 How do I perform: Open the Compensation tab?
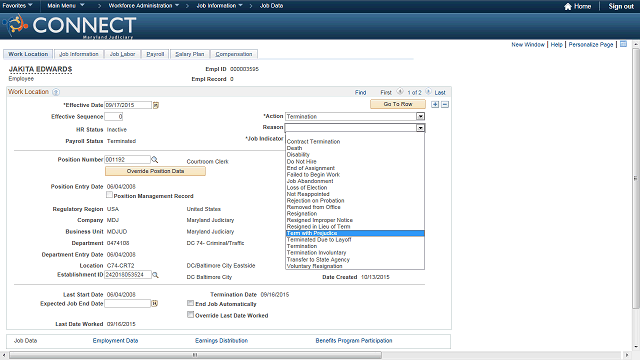coord(234,54)
